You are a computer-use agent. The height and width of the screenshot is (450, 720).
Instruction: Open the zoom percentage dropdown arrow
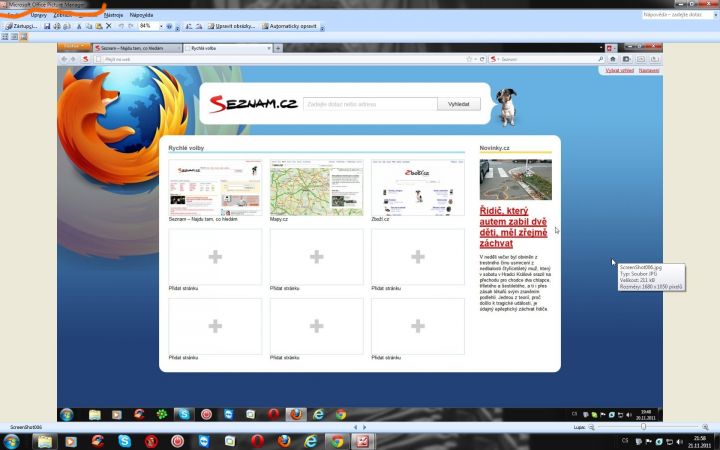(x=161, y=26)
